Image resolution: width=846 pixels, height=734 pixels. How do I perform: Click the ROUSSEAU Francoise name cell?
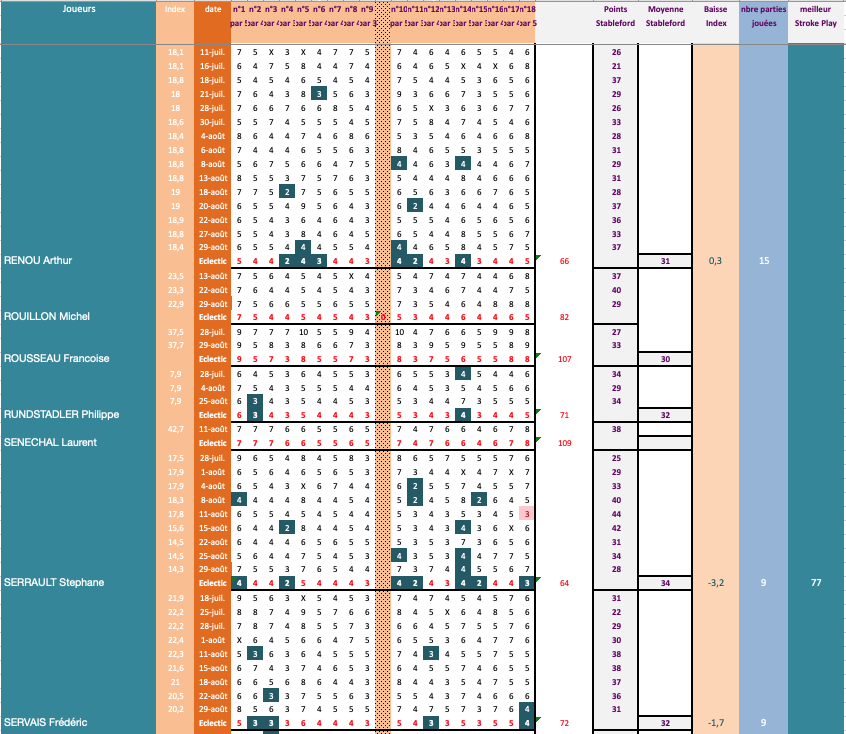tap(56, 359)
